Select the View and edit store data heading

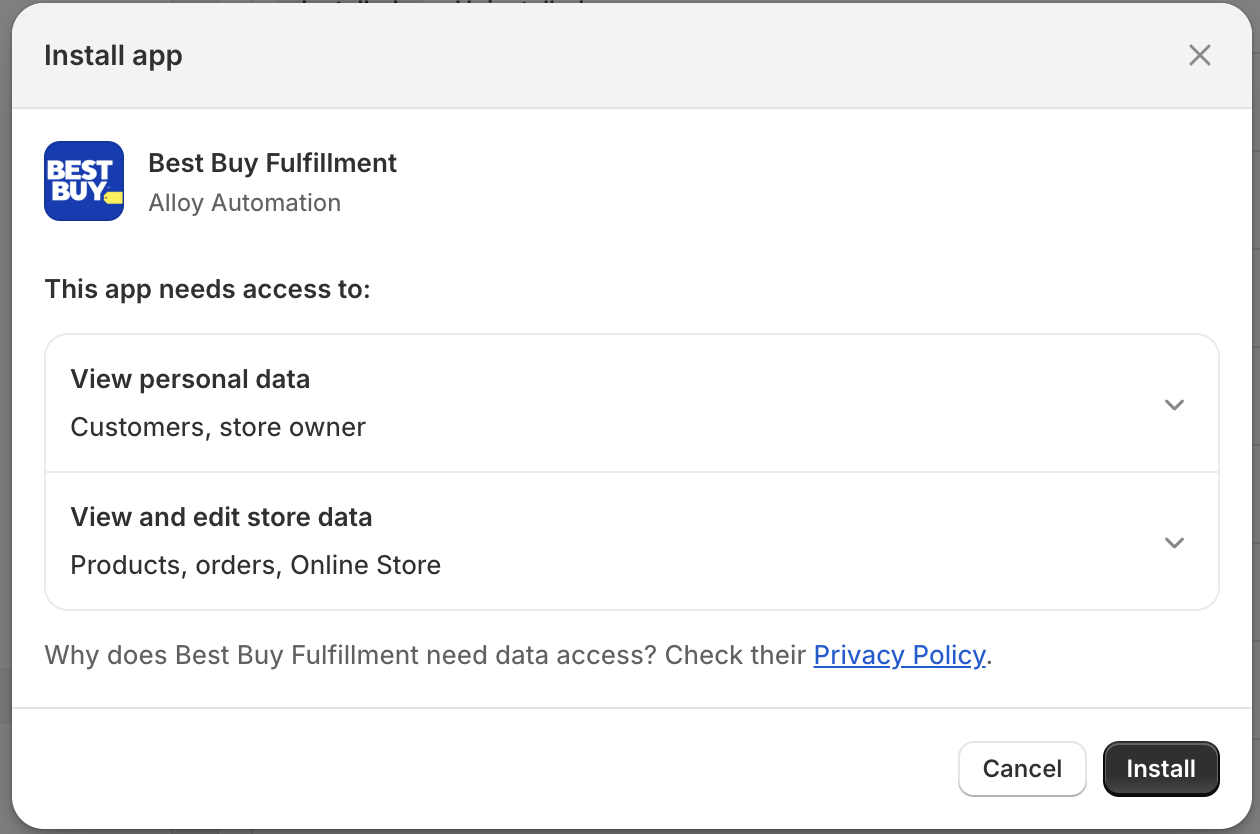click(x=221, y=518)
